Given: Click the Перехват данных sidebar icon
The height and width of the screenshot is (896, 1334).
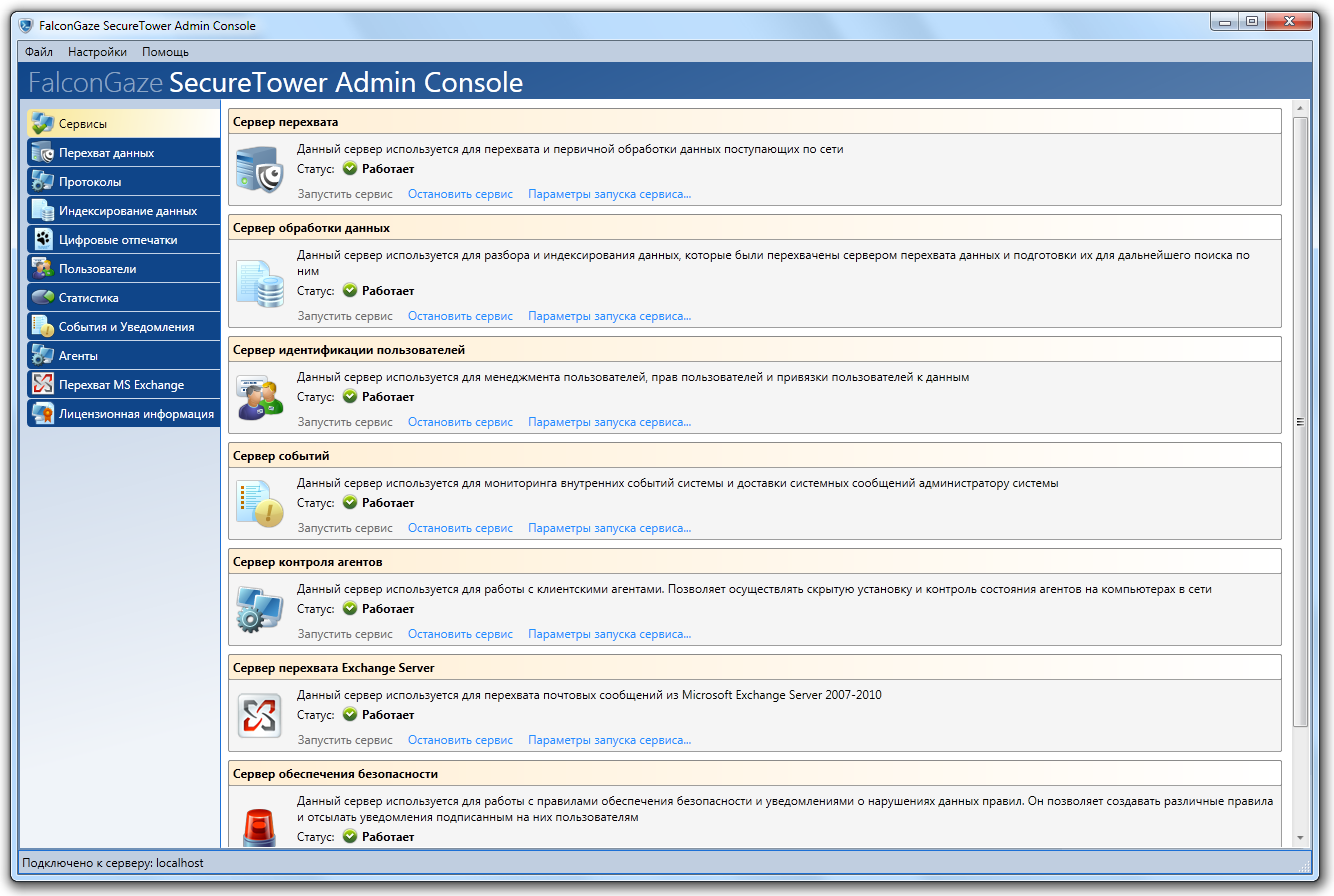Looking at the screenshot, I should pyautogui.click(x=42, y=153).
